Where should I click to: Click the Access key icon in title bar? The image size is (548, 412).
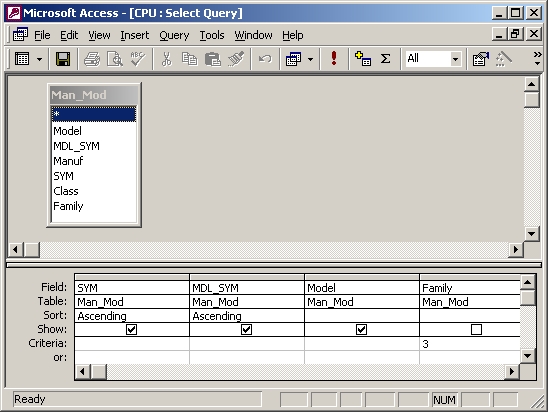point(14,13)
